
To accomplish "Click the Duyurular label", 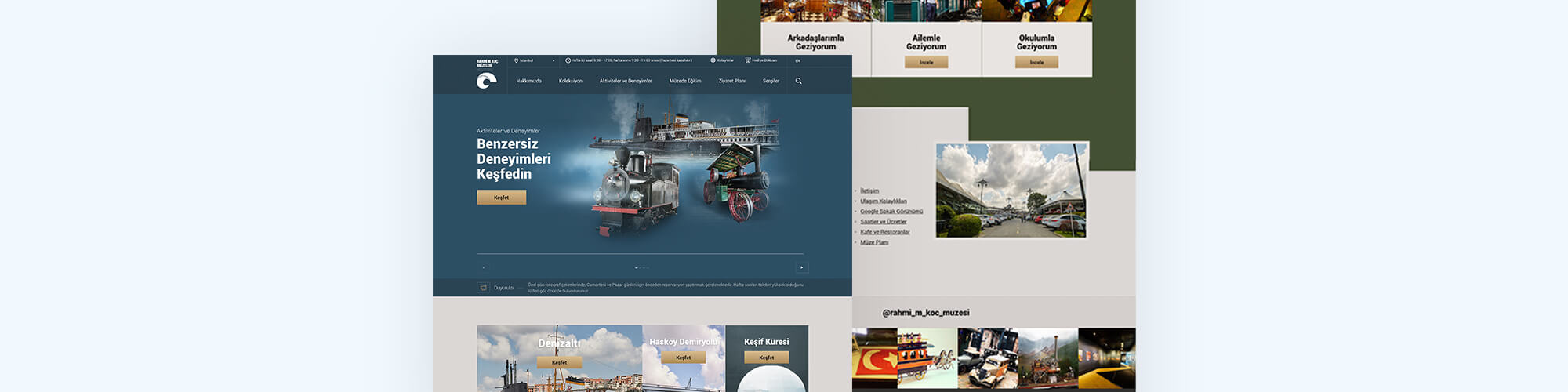I will [x=504, y=288].
